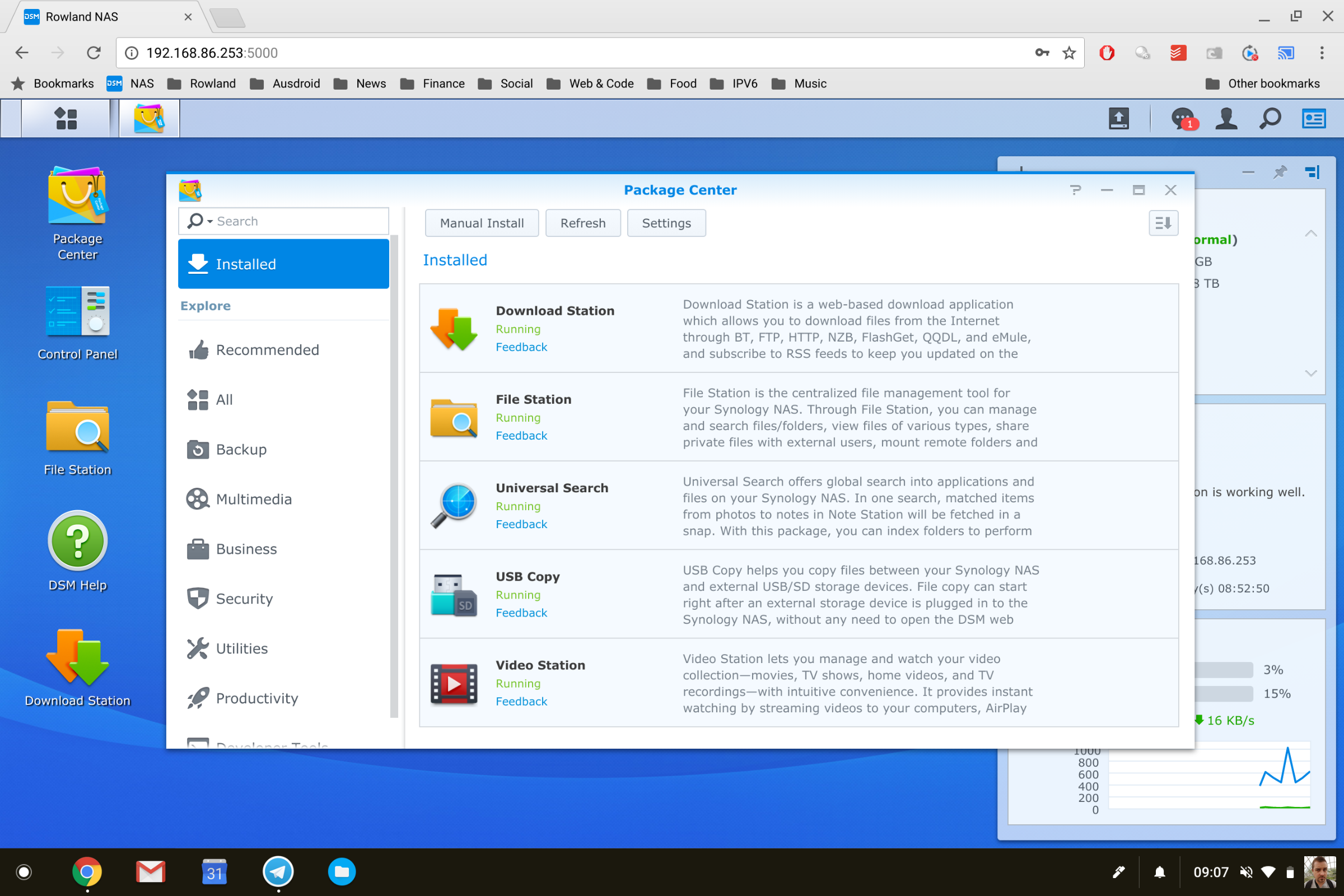Reload the page in Chrome
This screenshot has width=1344, height=896.
[x=94, y=53]
